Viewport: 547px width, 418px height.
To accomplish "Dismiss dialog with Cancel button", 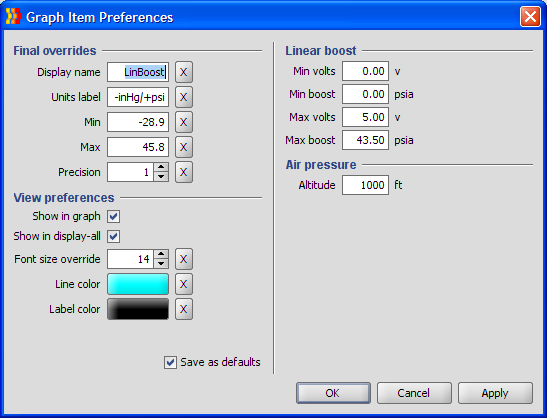I will 414,393.
